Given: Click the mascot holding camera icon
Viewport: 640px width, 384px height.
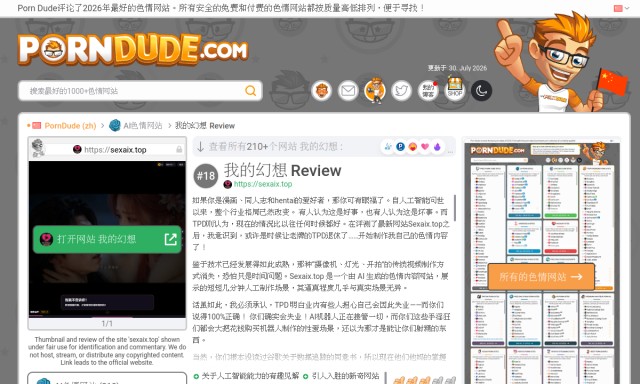Looking at the screenshot, I should [x=375, y=91].
